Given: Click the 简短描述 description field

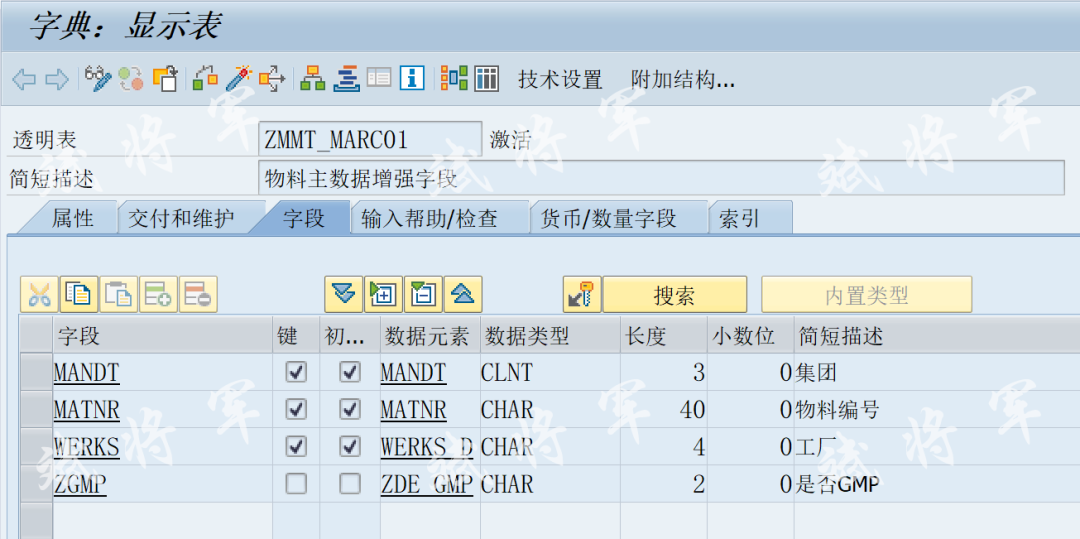Looking at the screenshot, I should click(662, 178).
